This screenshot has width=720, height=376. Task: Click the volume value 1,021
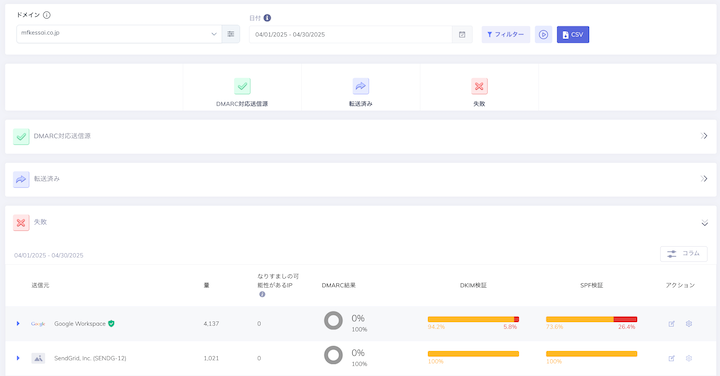point(211,358)
